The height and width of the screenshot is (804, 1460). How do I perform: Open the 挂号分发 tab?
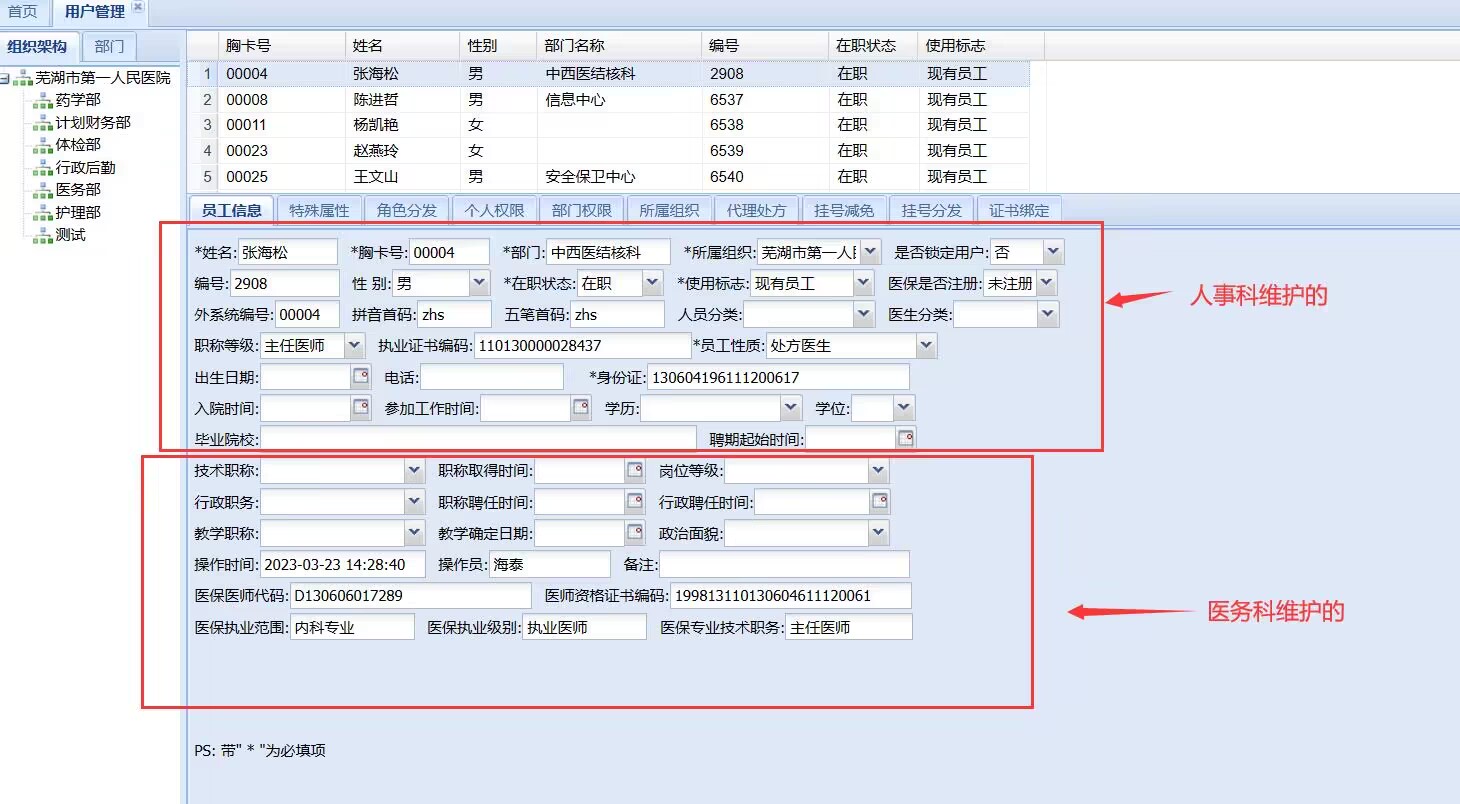click(x=932, y=210)
